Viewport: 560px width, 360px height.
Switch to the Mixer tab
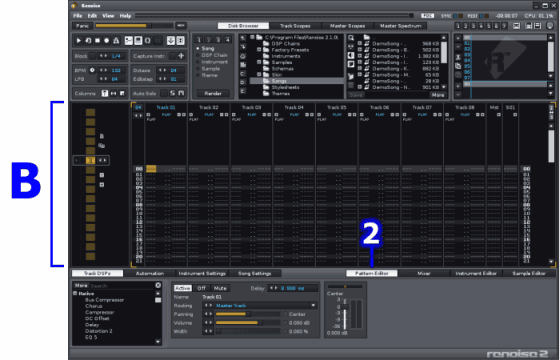pyautogui.click(x=424, y=273)
